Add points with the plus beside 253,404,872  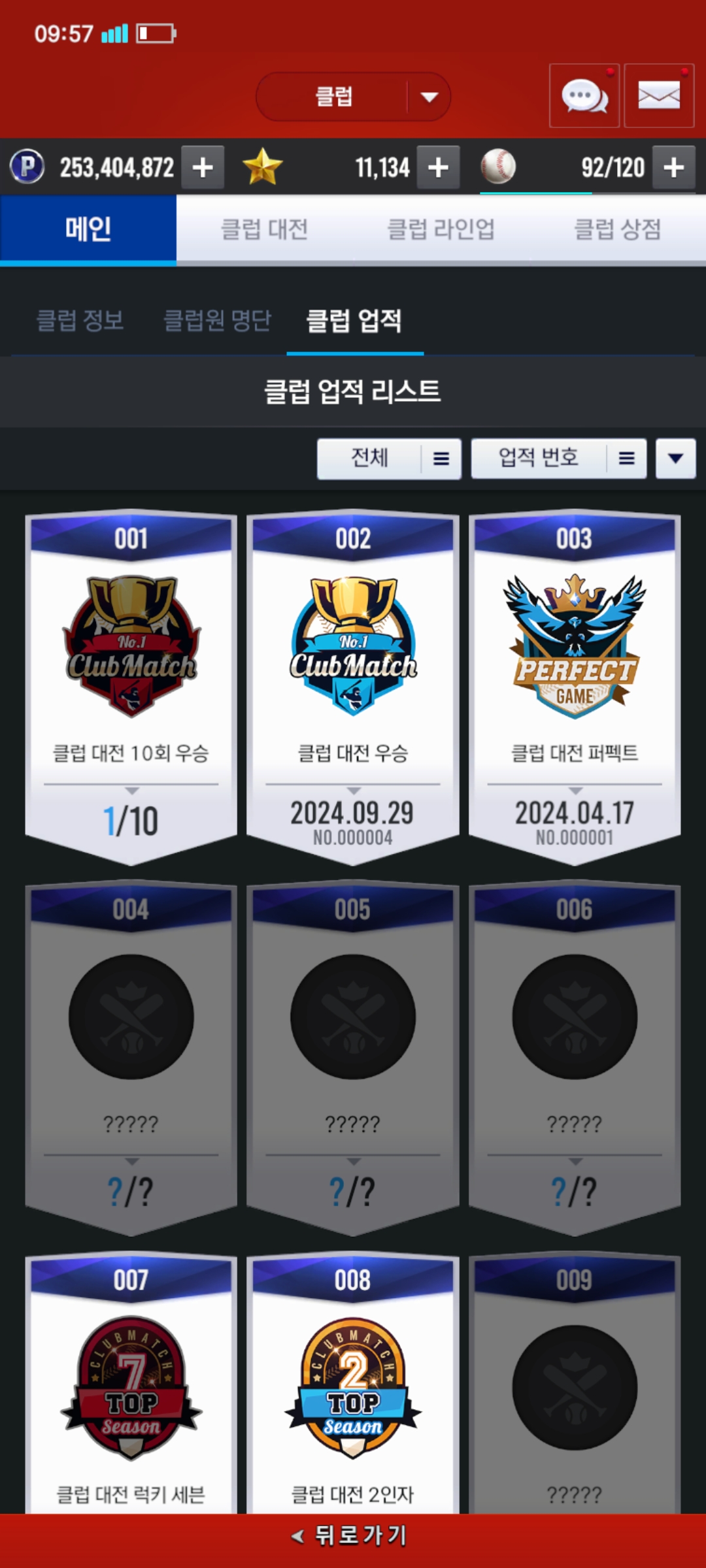click(203, 167)
